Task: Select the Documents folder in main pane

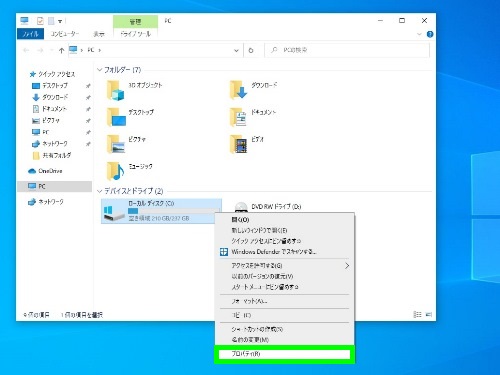Action: click(x=253, y=117)
